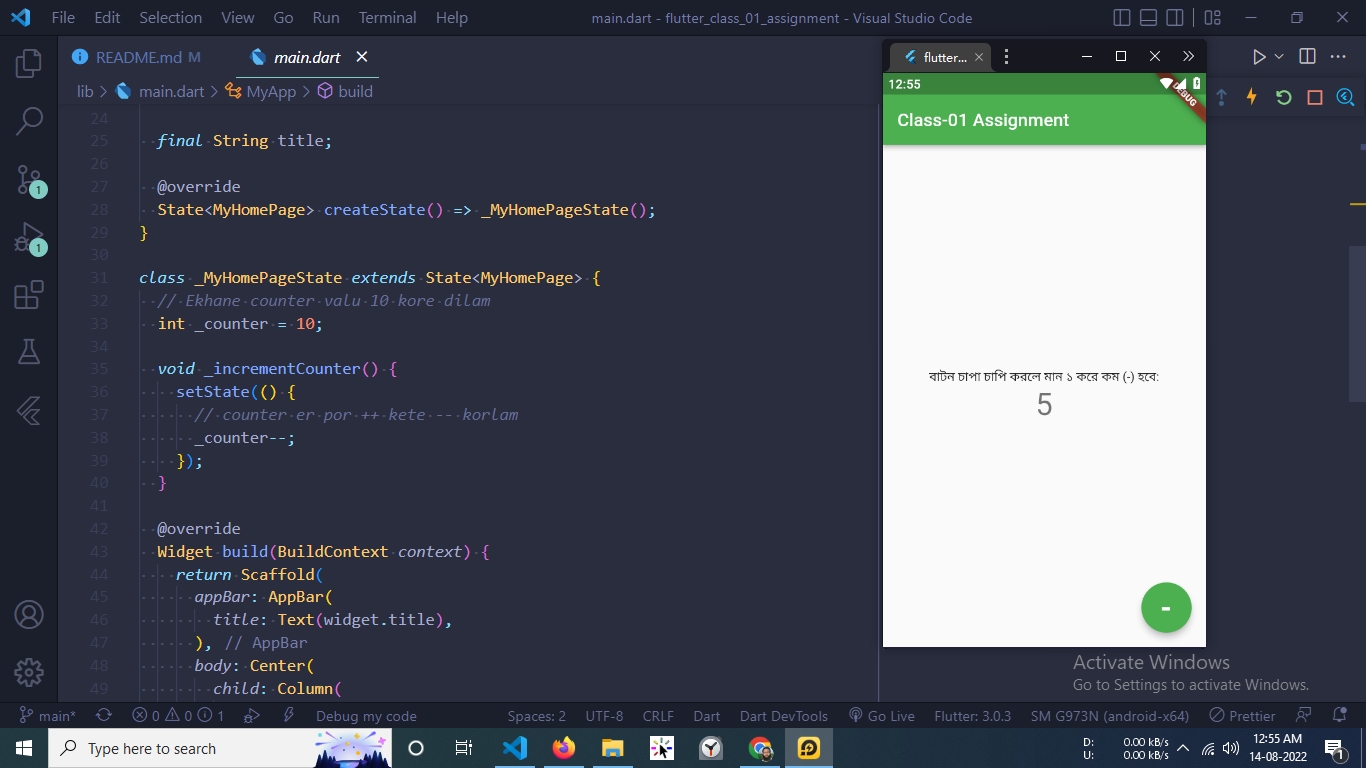
Task: Click the green minus FloatingActionButton in the emulator
Action: pyautogui.click(x=1166, y=607)
